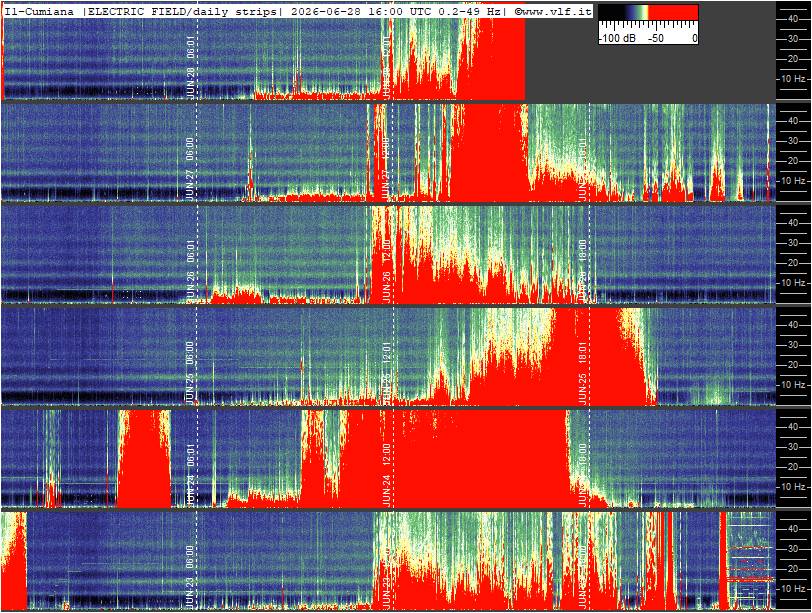Click the gray no-data area of JUN-28 strip

[650, 72]
